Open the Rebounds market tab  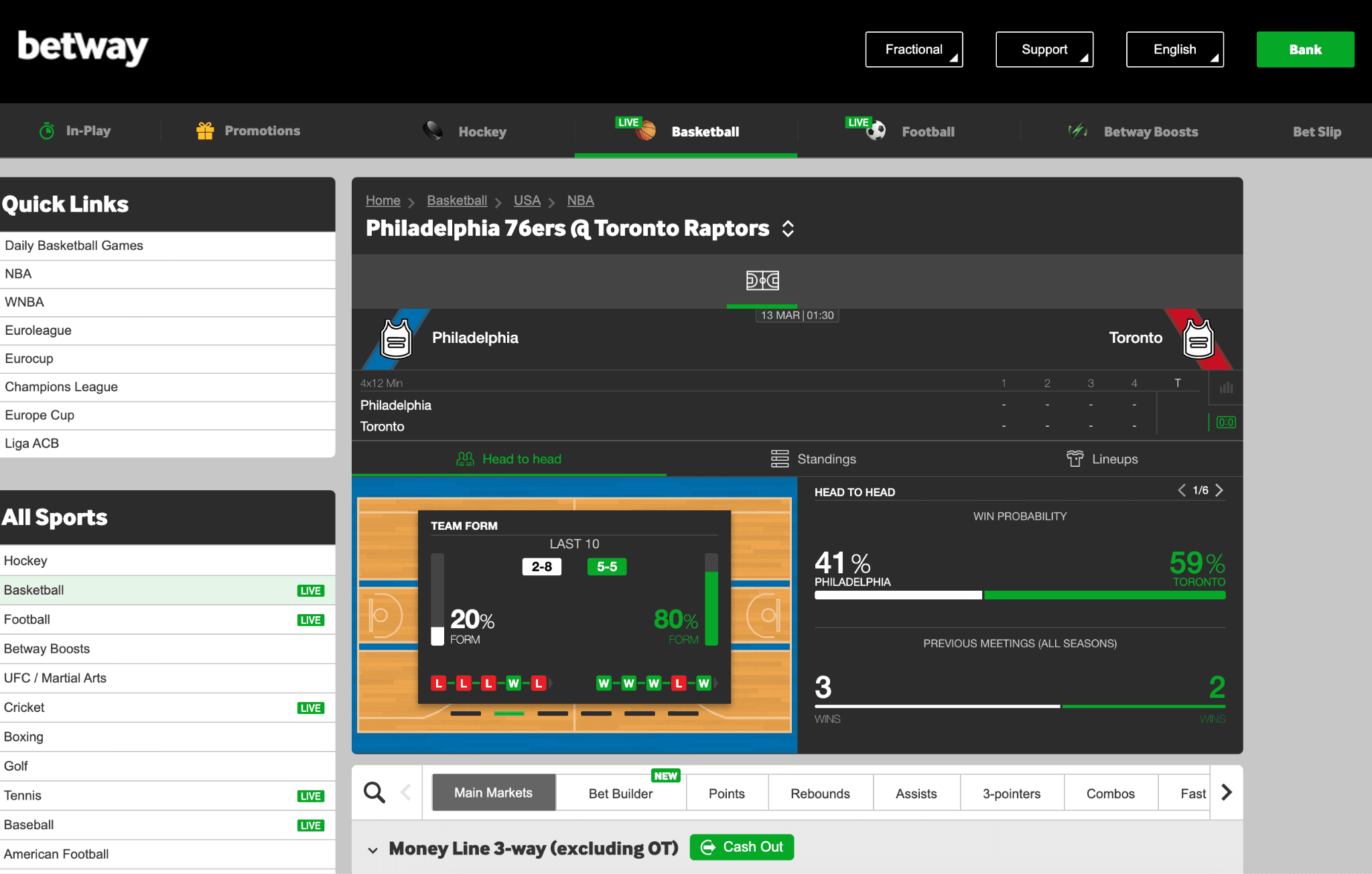tap(820, 792)
